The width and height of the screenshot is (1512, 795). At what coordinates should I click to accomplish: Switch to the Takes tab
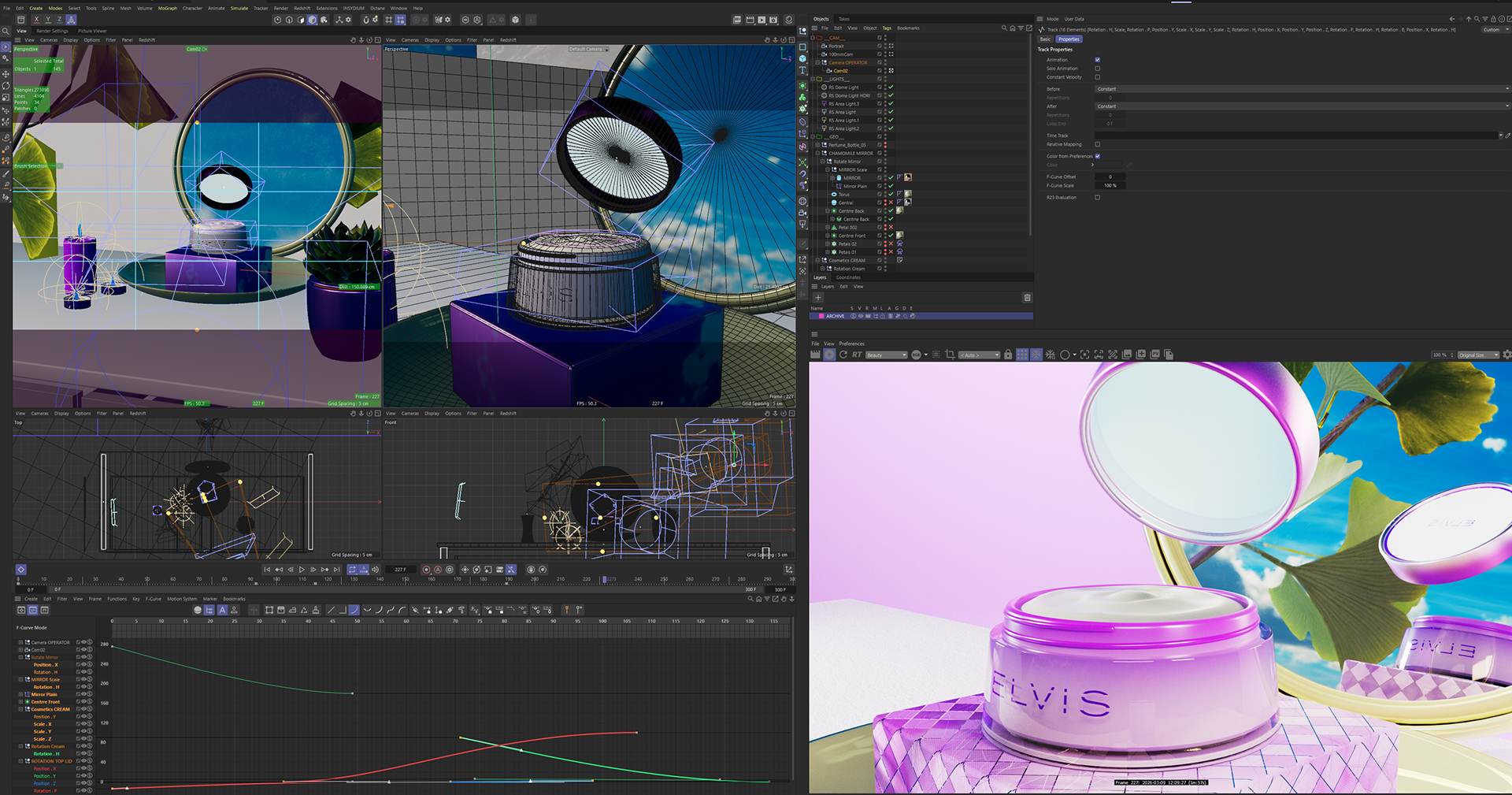[843, 19]
